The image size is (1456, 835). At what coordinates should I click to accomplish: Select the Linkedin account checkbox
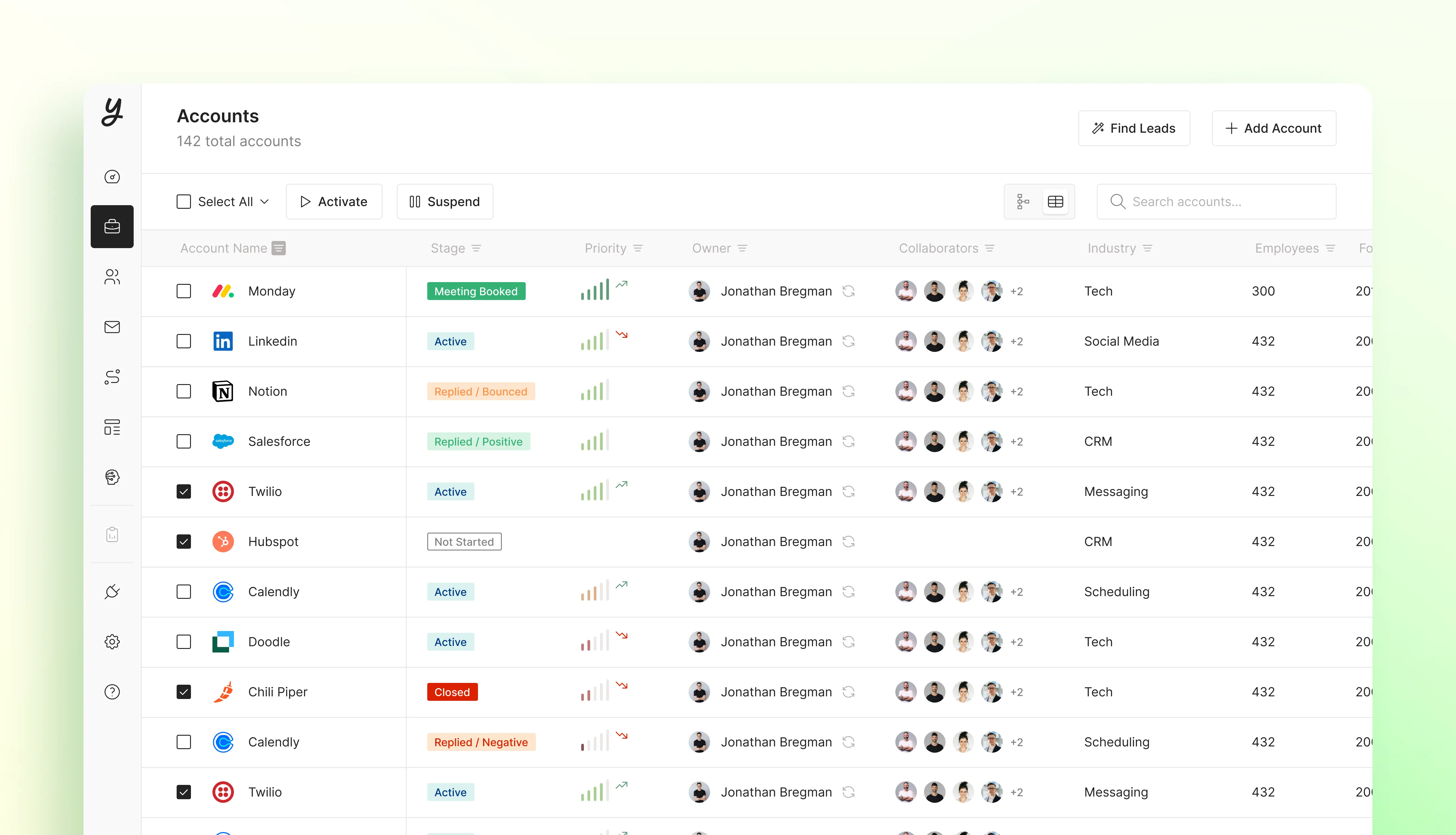183,341
